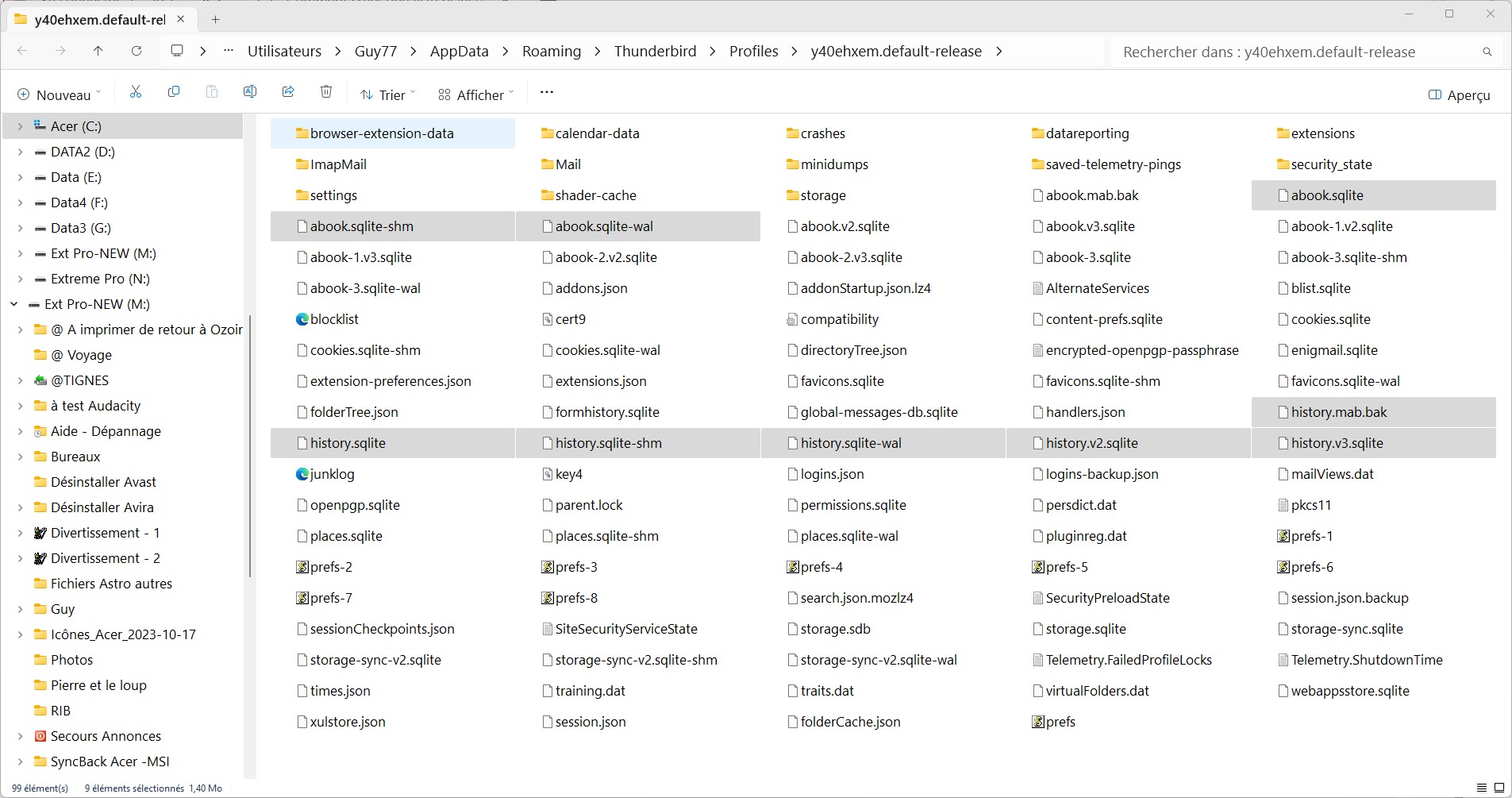Select Extreme Pro (N:) drive
1512x798 pixels.
coord(100,279)
